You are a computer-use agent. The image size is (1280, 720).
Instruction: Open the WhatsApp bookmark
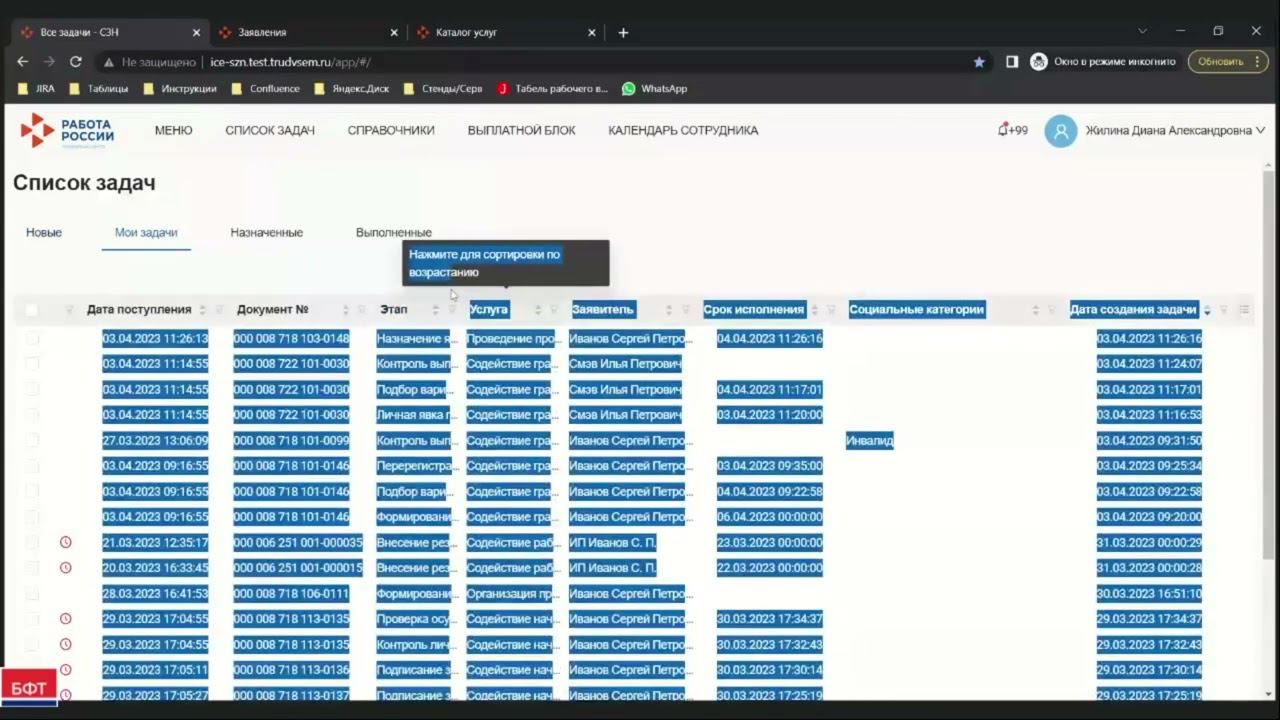click(654, 88)
